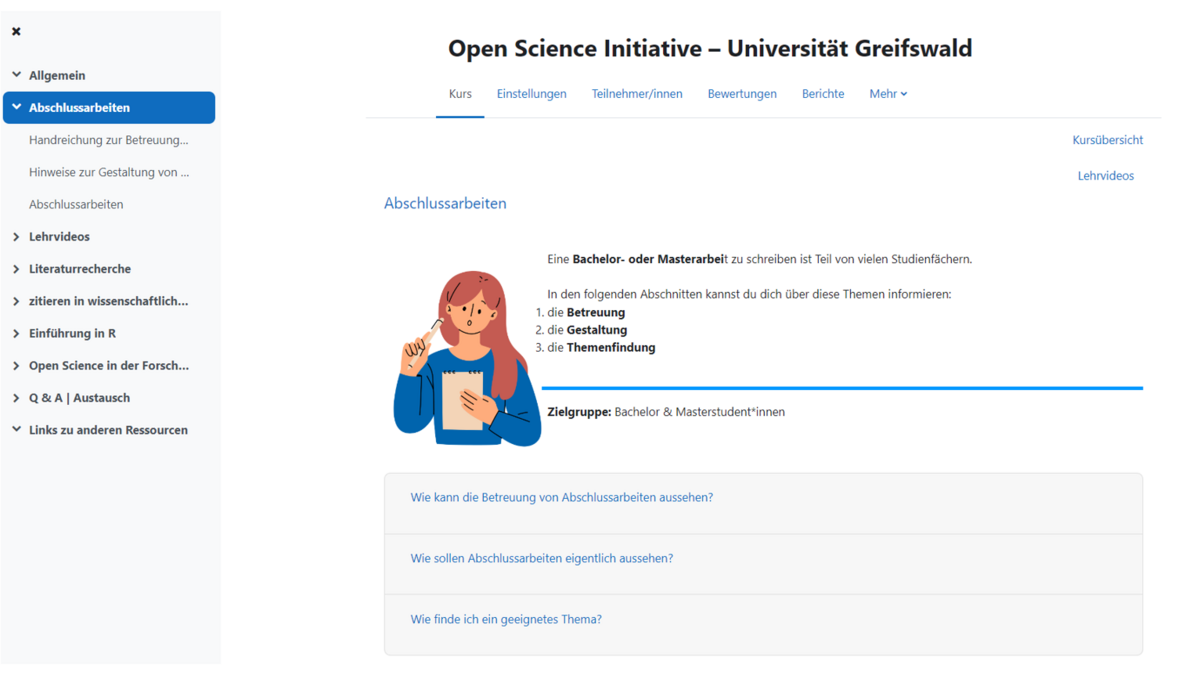1200x675 pixels.
Task: Collapse the Abschlussarbeiten section chevron
Action: click(16, 107)
